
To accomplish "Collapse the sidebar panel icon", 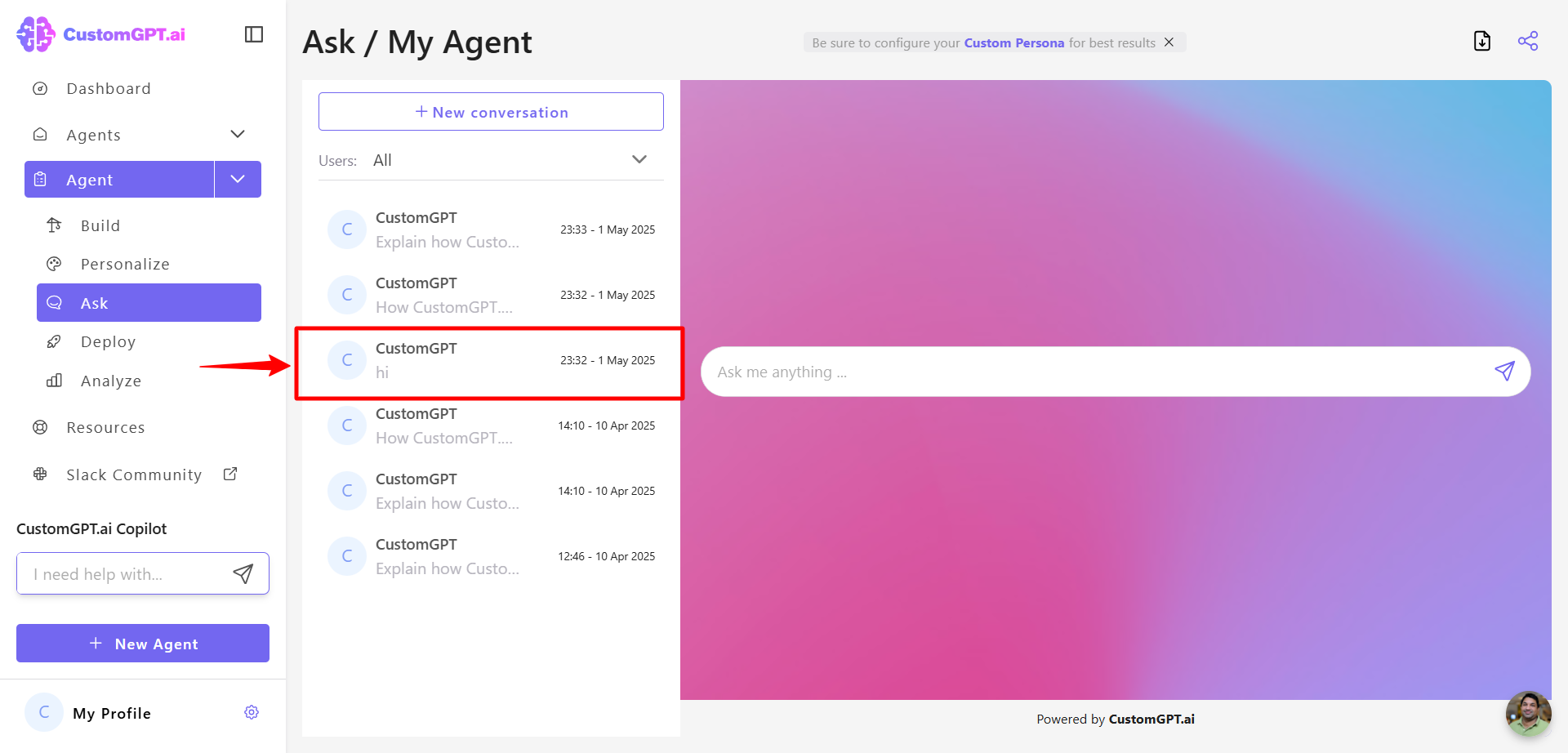I will pos(254,34).
